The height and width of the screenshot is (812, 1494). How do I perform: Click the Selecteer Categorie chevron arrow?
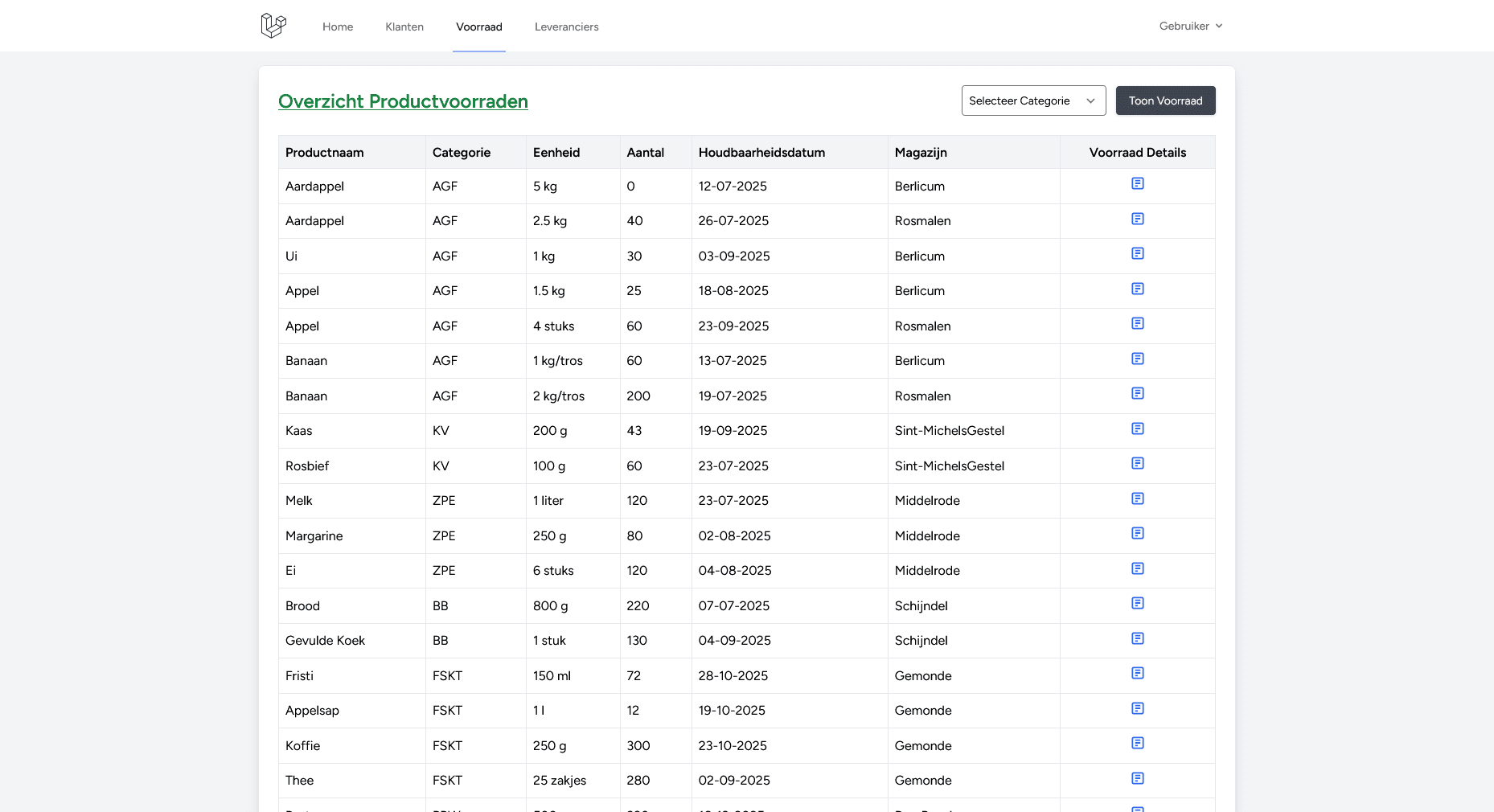(x=1091, y=100)
